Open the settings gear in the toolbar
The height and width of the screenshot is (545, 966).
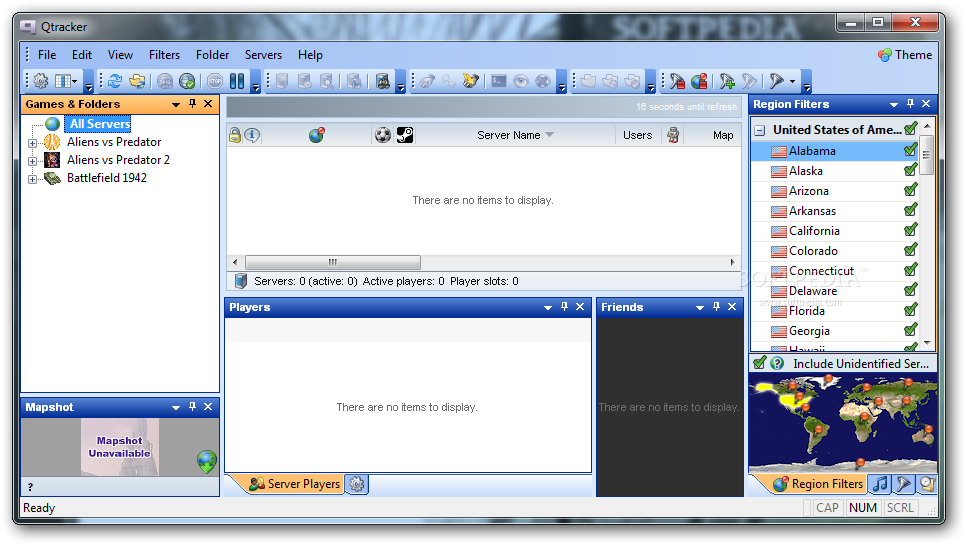point(41,81)
